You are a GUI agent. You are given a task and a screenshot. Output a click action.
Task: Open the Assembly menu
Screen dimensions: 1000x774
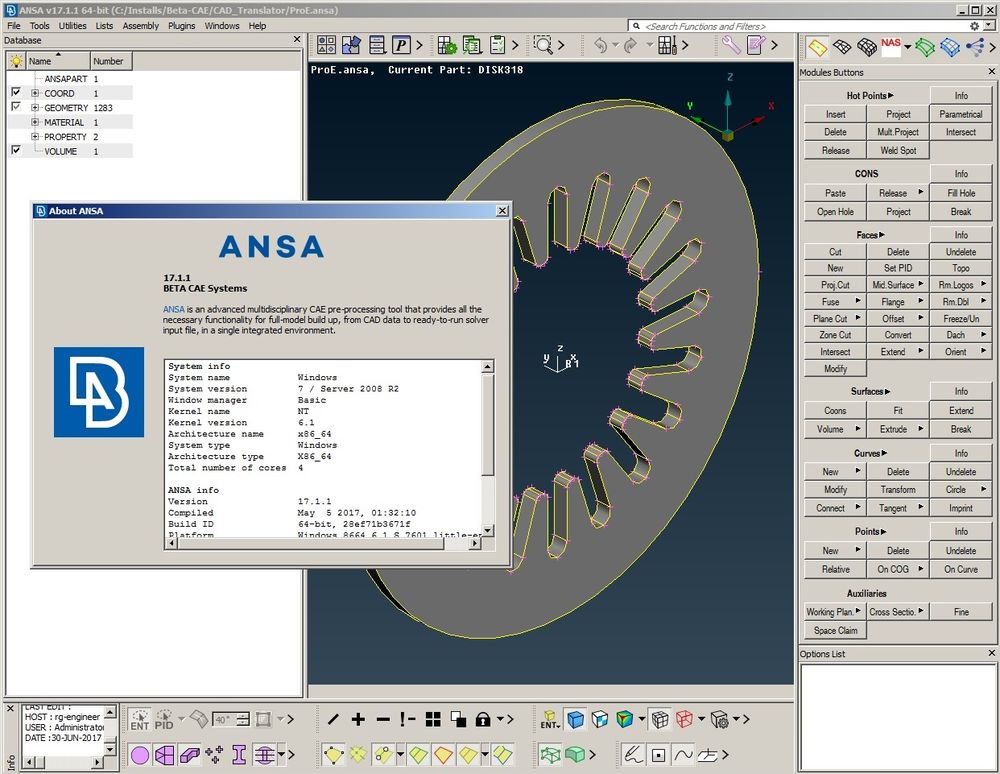point(140,26)
